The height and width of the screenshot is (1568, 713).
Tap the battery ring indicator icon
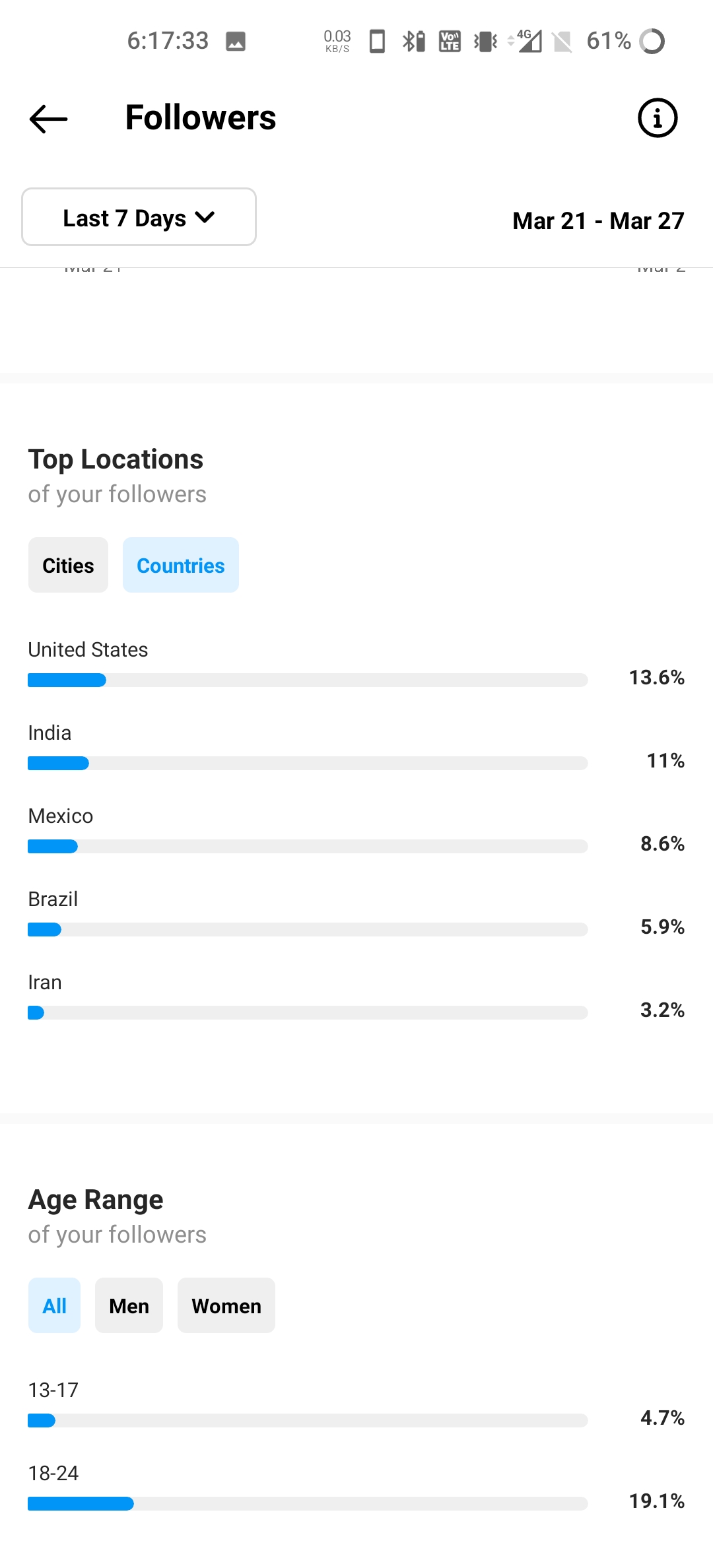pos(652,42)
